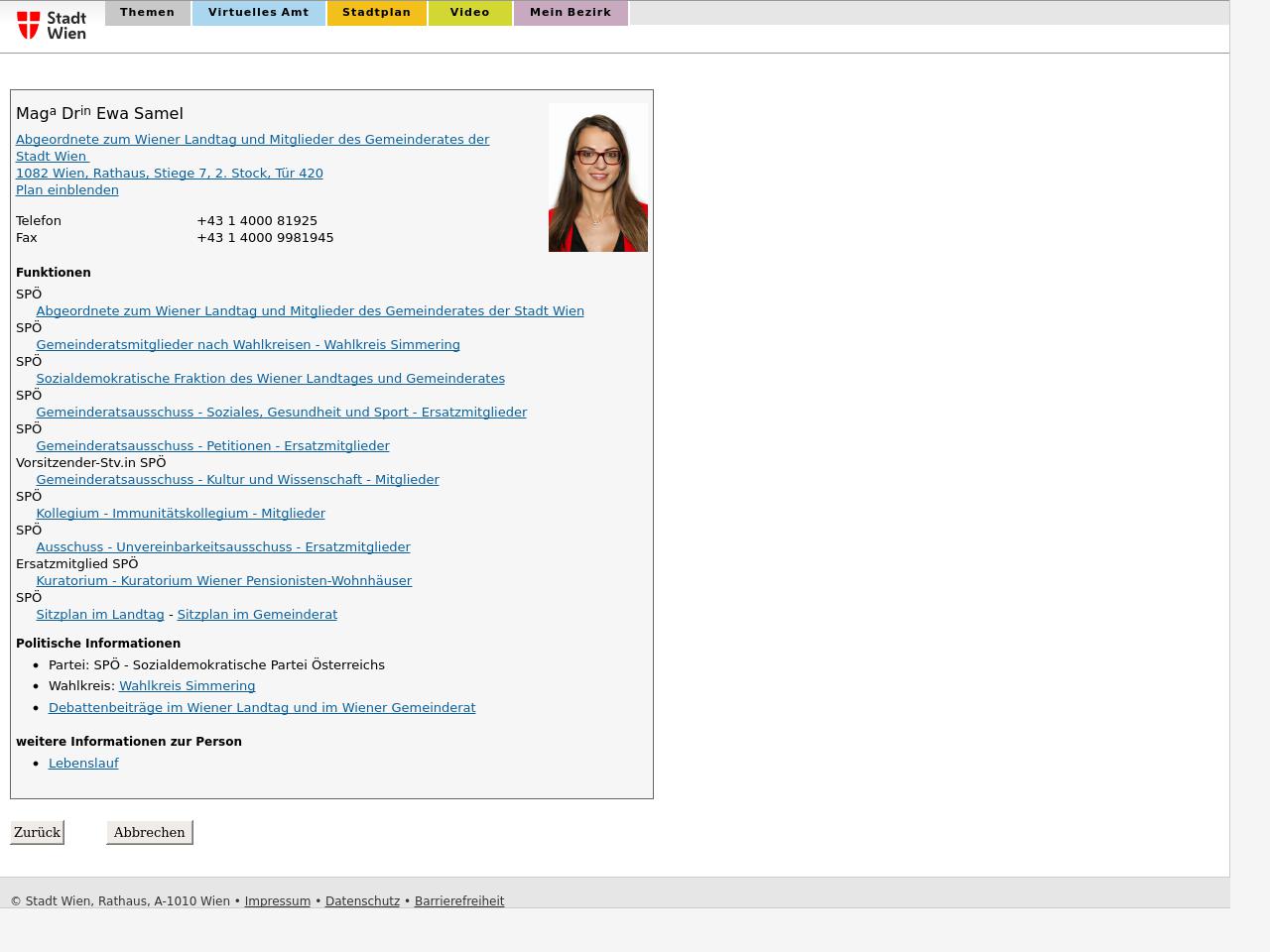Open the Stadtplan tab
The height and width of the screenshot is (952, 1270).
pyautogui.click(x=377, y=13)
